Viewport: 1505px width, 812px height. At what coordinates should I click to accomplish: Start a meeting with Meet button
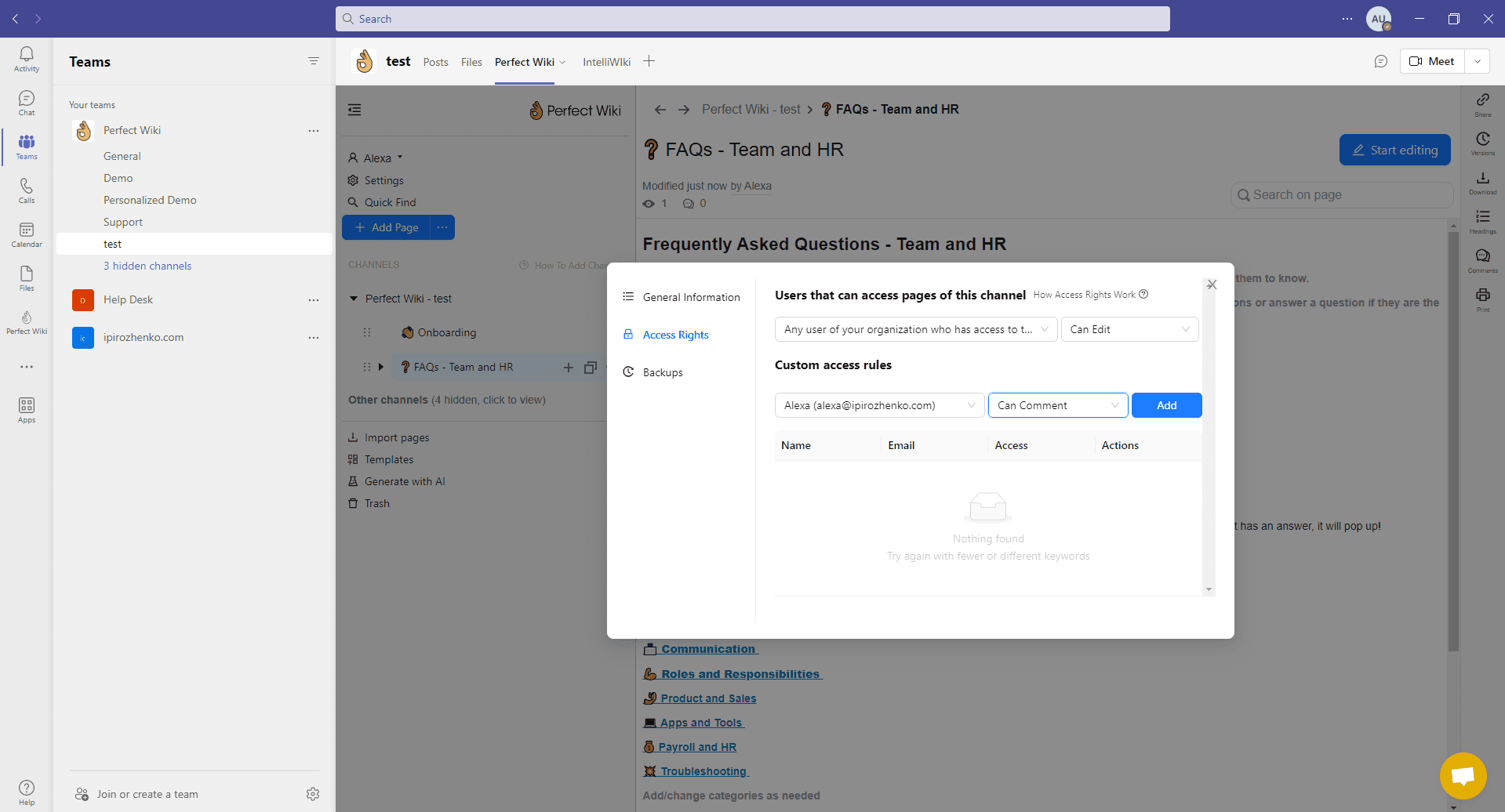coord(1432,61)
